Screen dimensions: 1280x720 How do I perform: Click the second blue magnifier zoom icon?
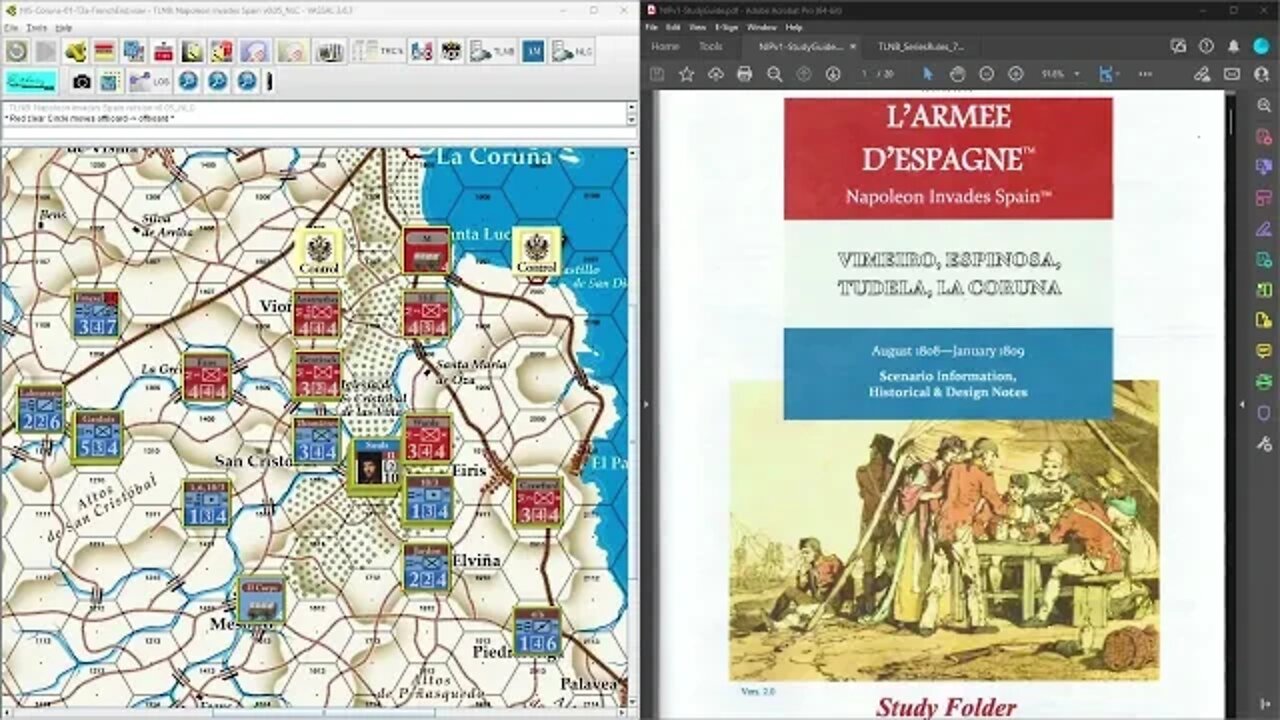point(217,81)
